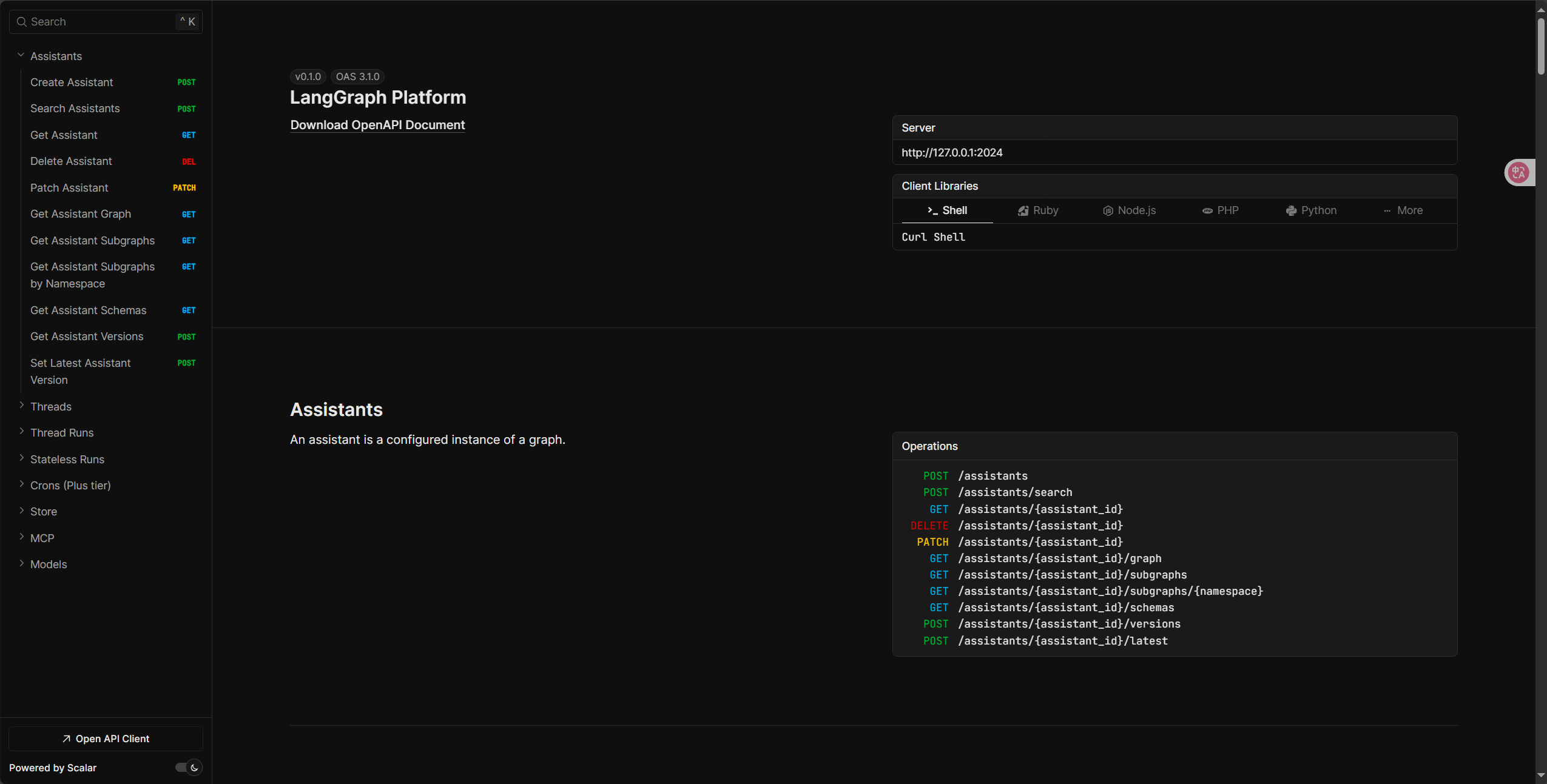The image size is (1547, 784).
Task: Open Get Assistant Schemas in sidebar
Action: pyautogui.click(x=113, y=310)
